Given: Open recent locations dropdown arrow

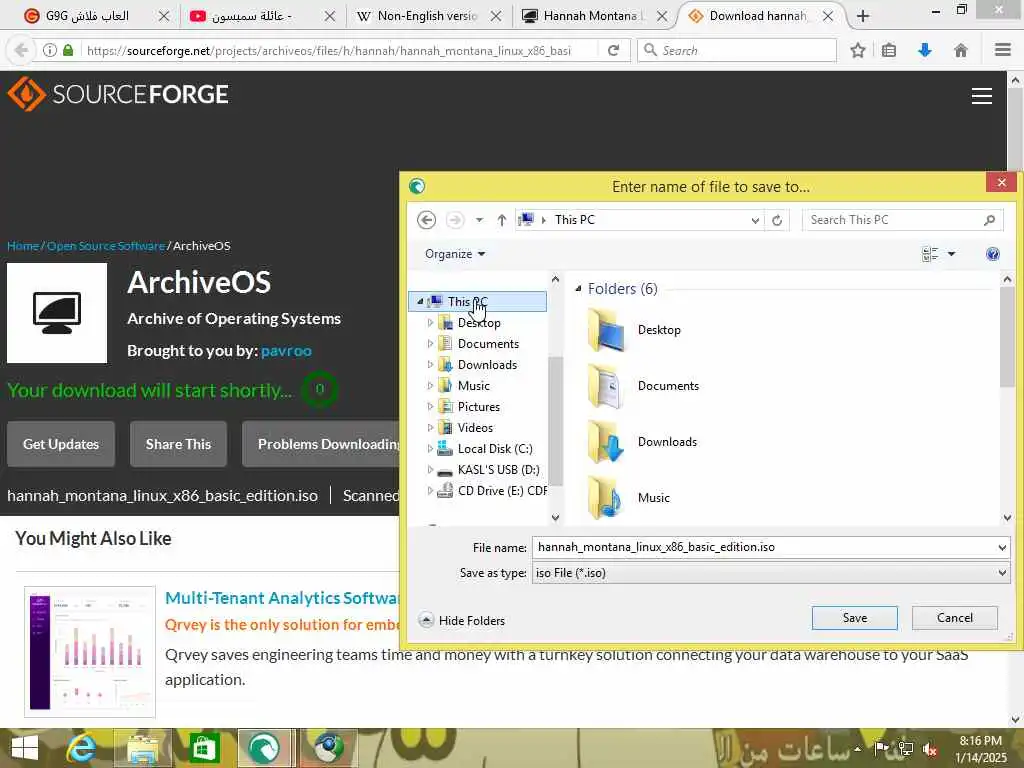Looking at the screenshot, I should click(x=479, y=220).
